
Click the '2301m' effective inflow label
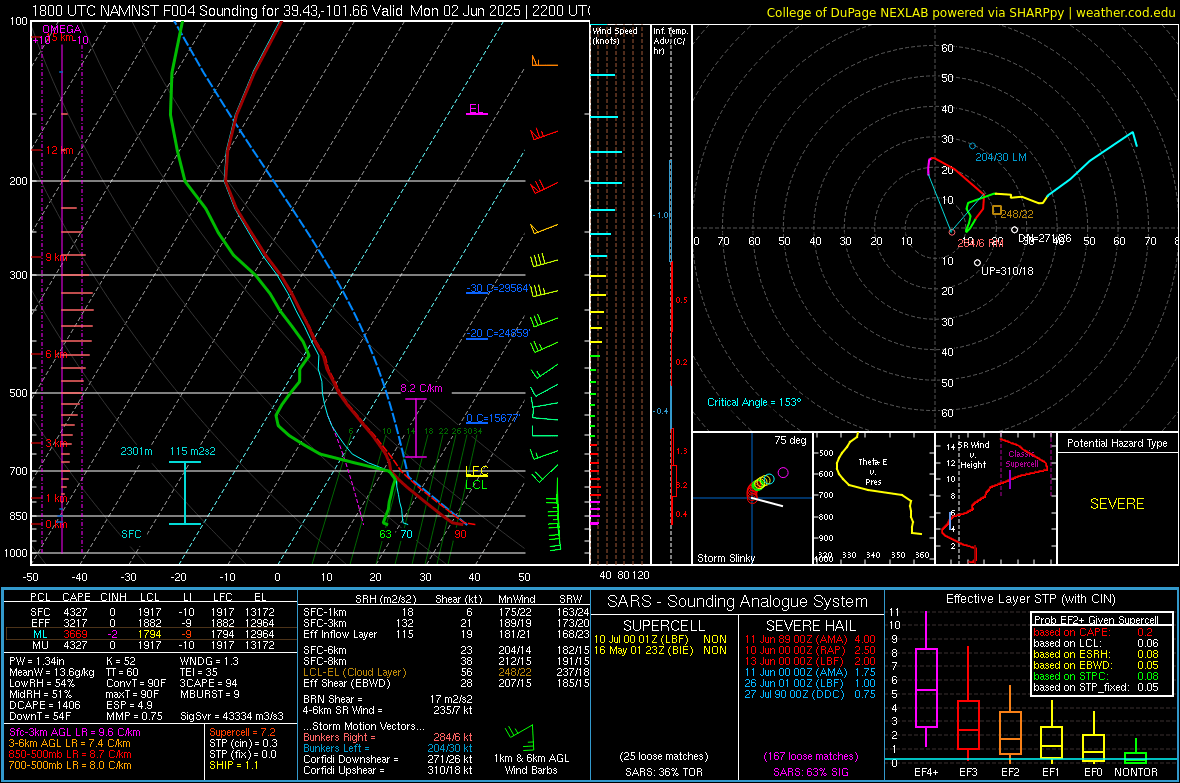click(x=136, y=451)
